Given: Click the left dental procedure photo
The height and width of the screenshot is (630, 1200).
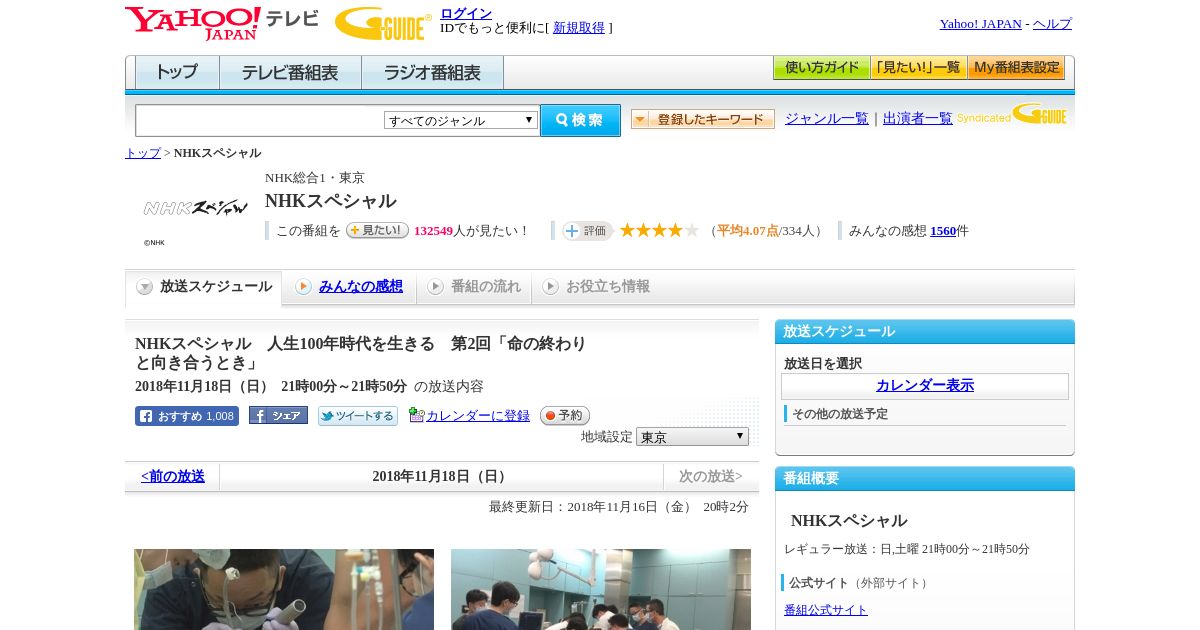Looking at the screenshot, I should point(284,589).
